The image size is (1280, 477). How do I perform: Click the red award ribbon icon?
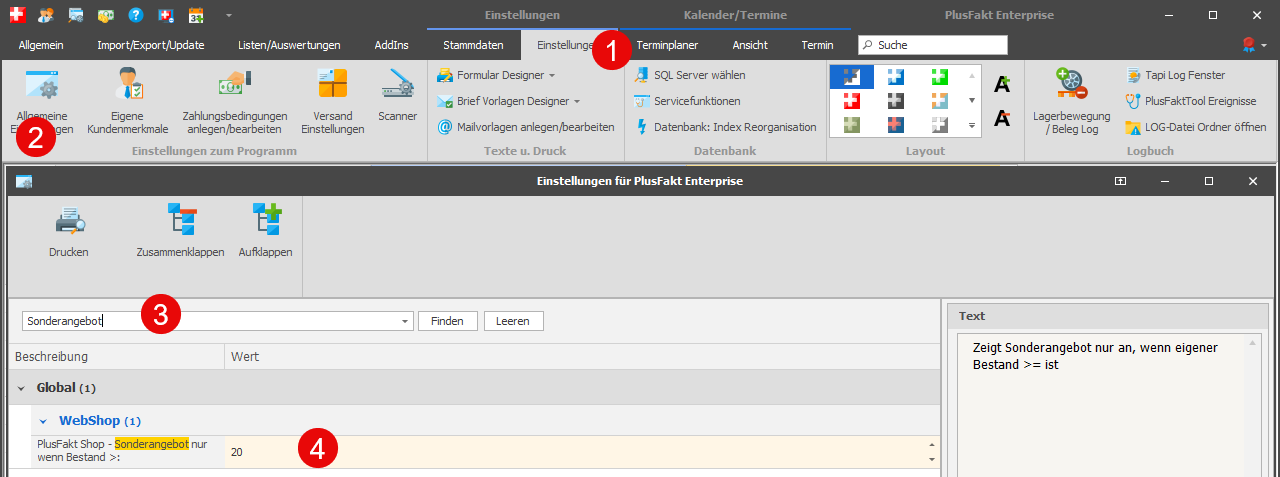(1248, 45)
